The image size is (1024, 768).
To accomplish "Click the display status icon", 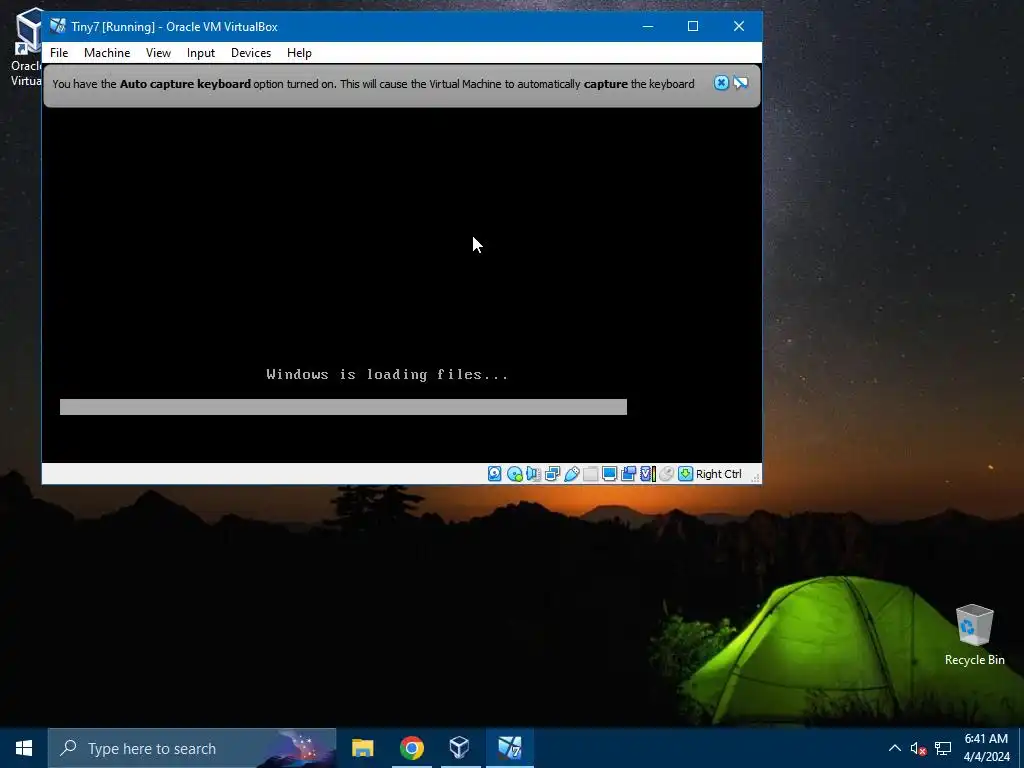I will click(x=609, y=474).
